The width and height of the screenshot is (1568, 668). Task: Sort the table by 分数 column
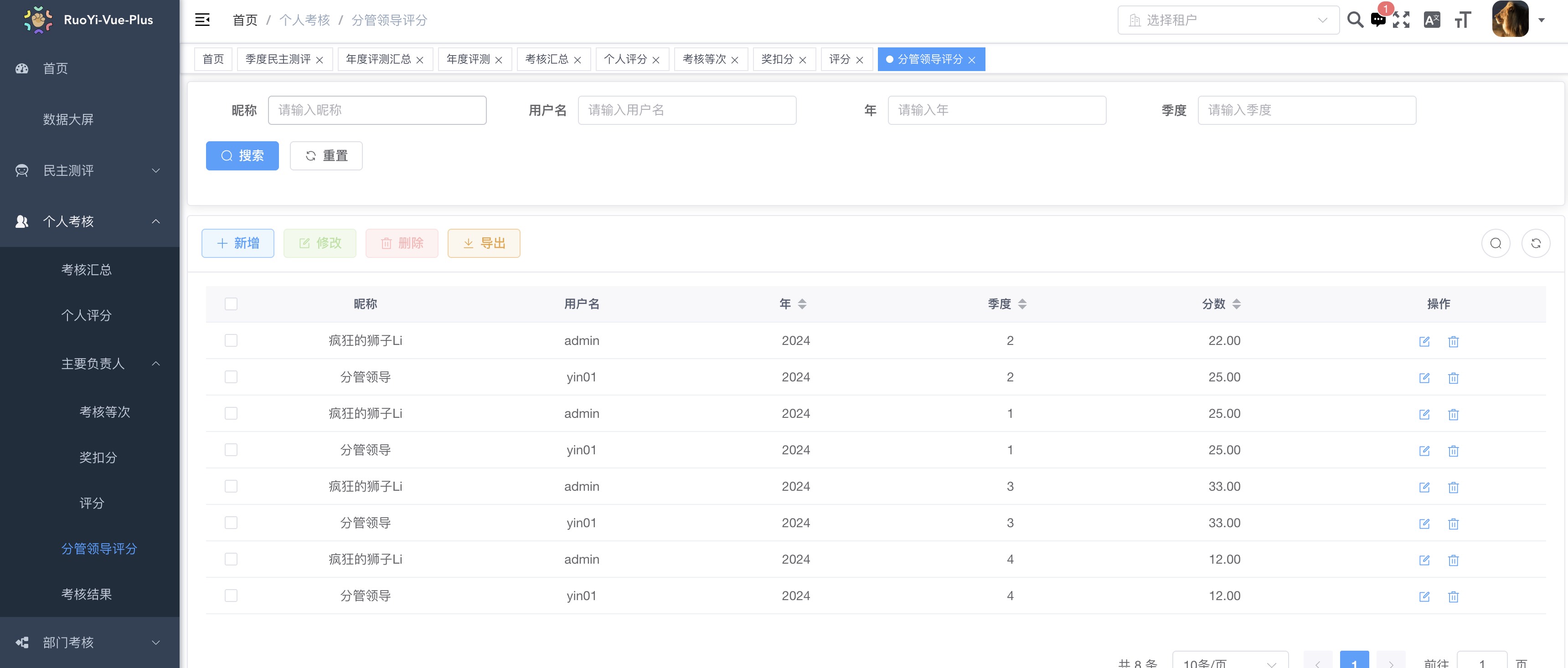[x=1236, y=303]
